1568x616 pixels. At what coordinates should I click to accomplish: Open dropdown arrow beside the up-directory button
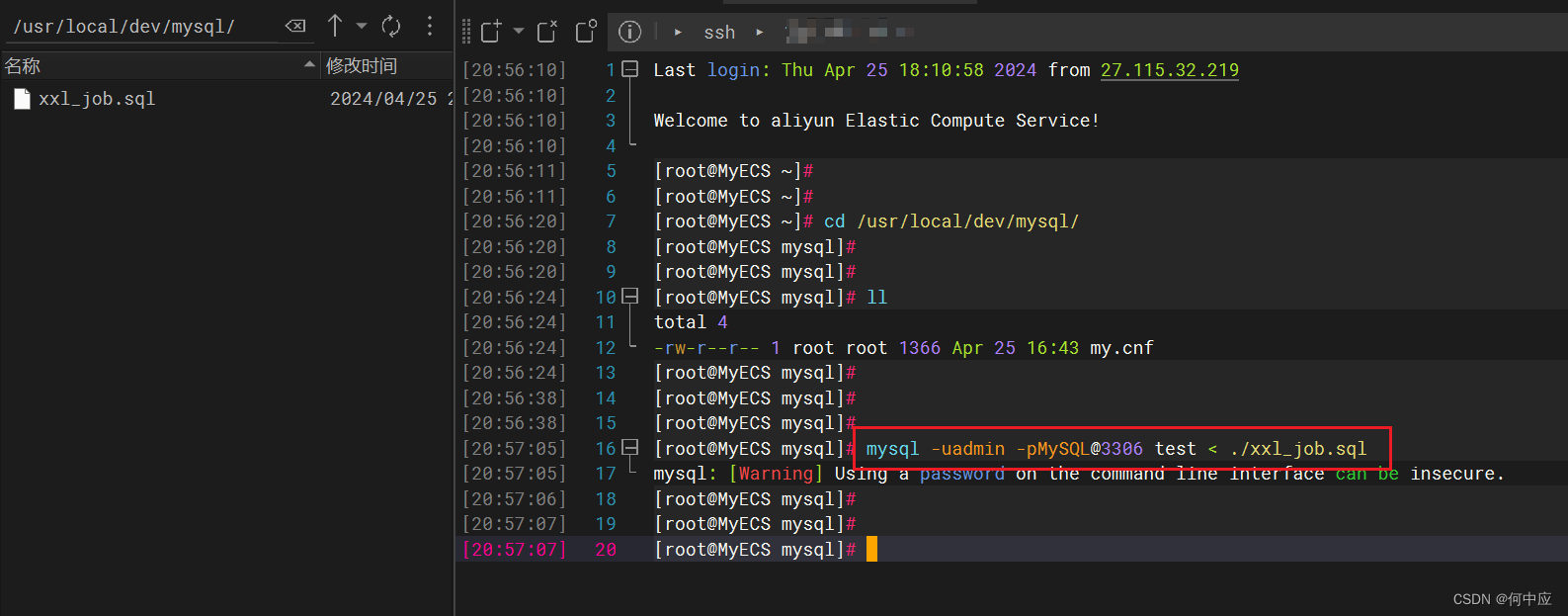(362, 27)
